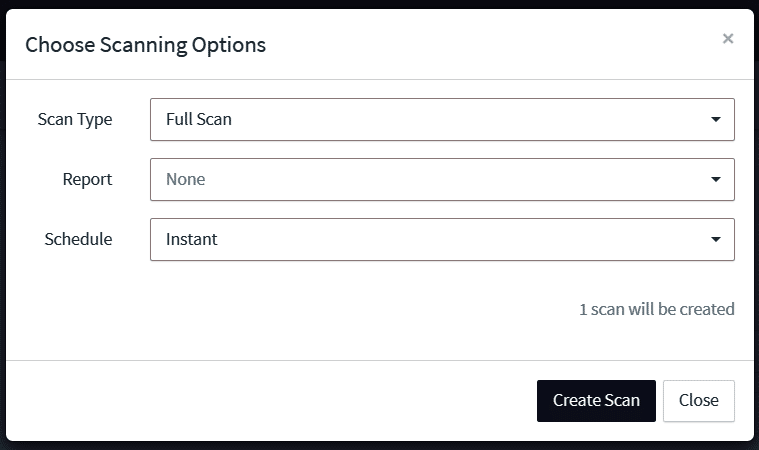The height and width of the screenshot is (450, 759).
Task: Click the 'Instant' schedule value text
Action: [x=192, y=239]
